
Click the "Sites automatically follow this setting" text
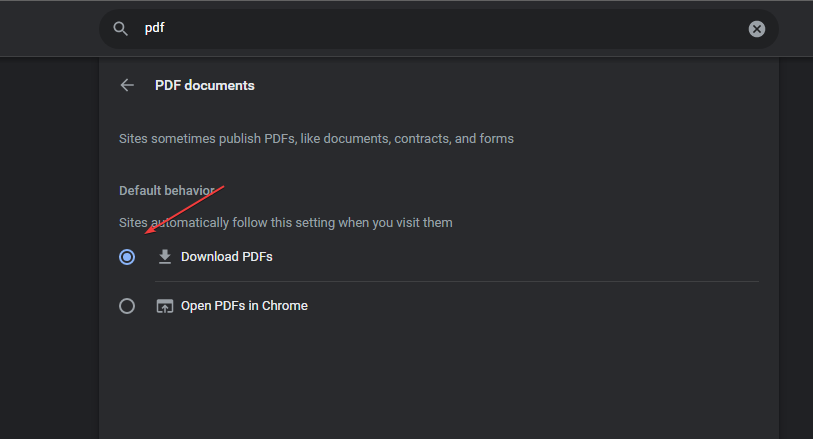(286, 222)
